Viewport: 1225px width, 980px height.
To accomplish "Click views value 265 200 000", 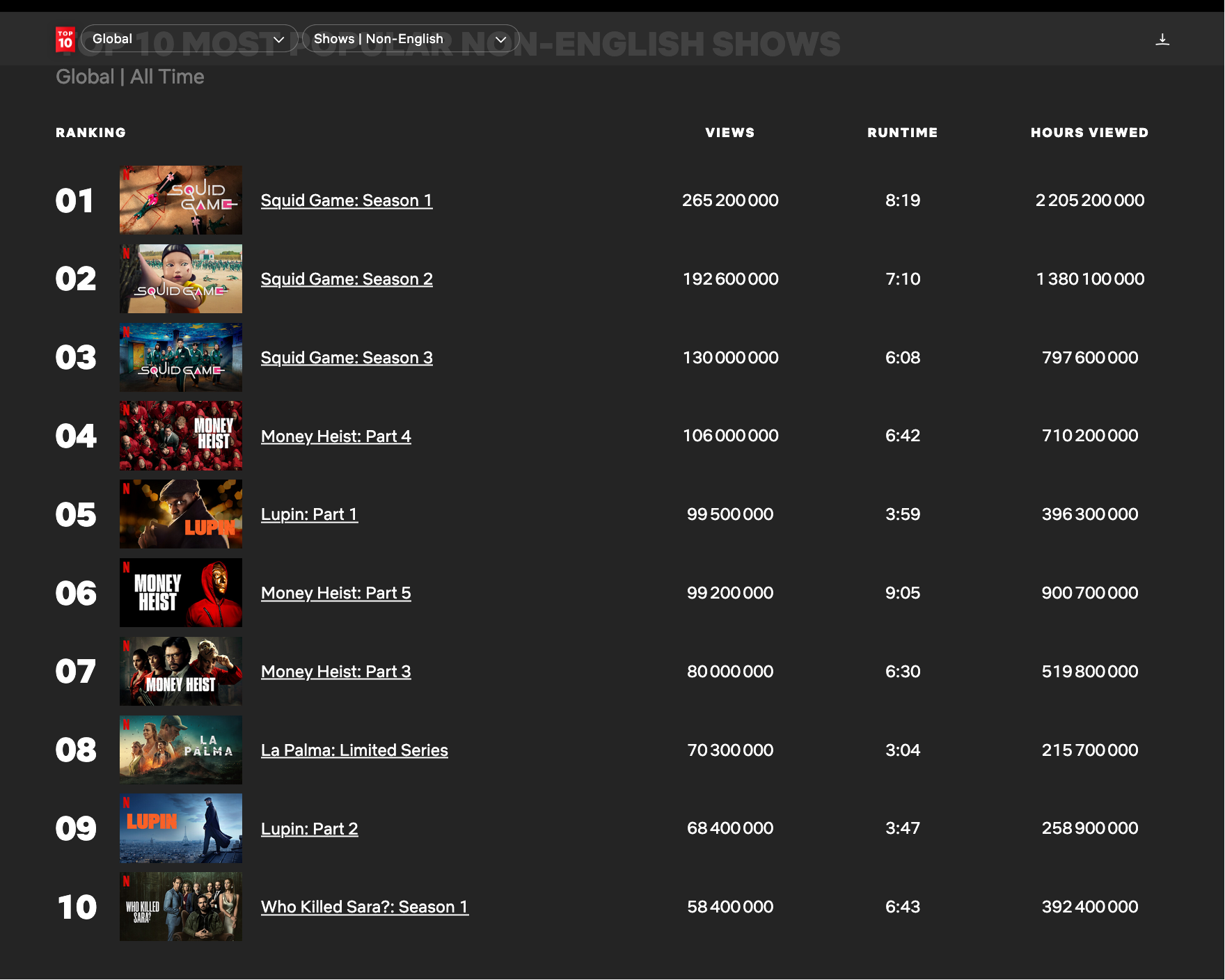I will click(x=730, y=200).
